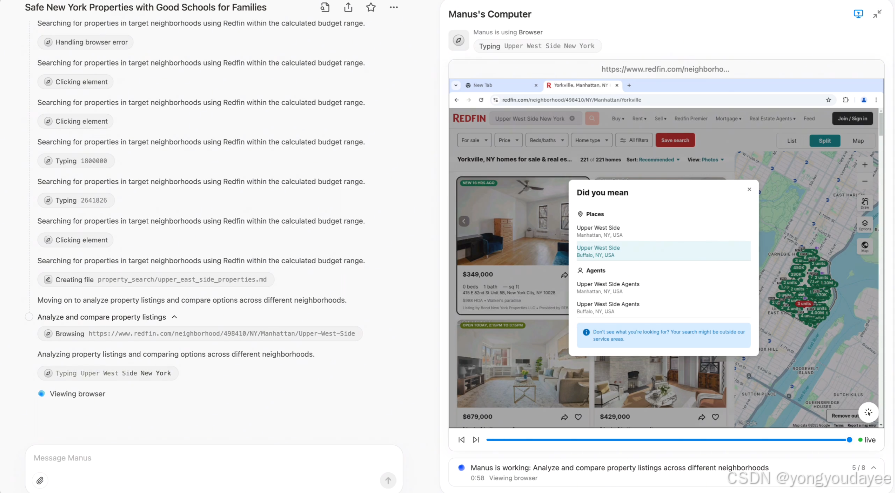Zoom in on the Redfin map

pyautogui.click(x=865, y=165)
